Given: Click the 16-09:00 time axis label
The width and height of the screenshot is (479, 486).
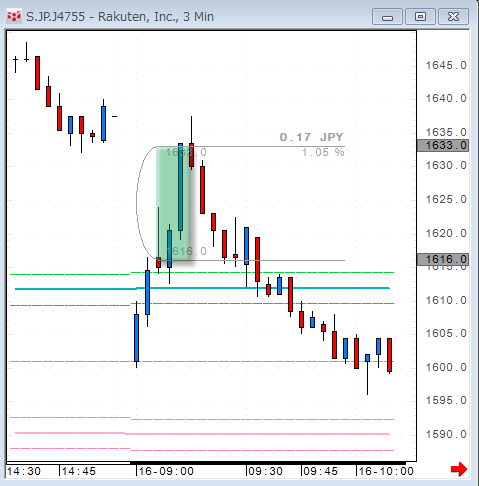Looking at the screenshot, I should tap(166, 471).
